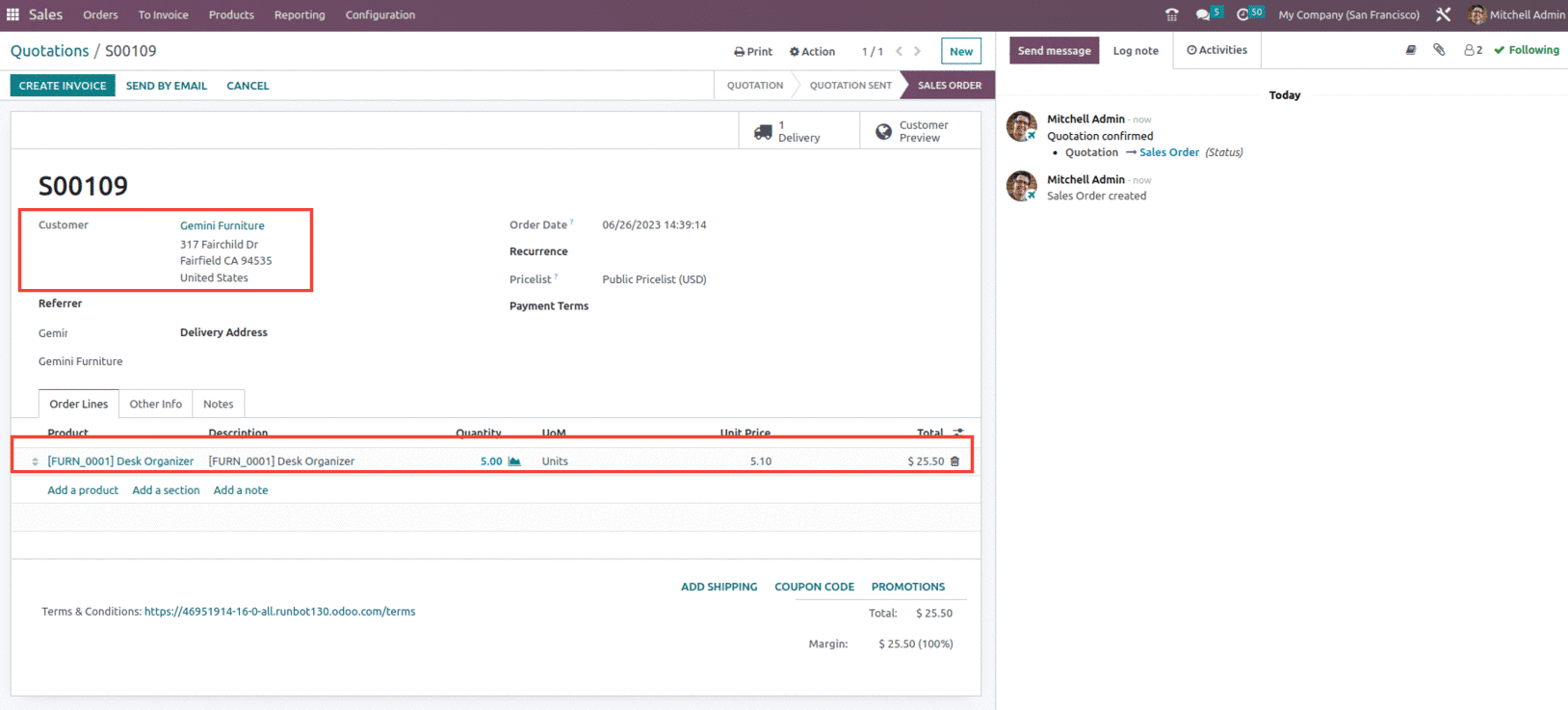Edit the Order Date field value

(x=654, y=225)
